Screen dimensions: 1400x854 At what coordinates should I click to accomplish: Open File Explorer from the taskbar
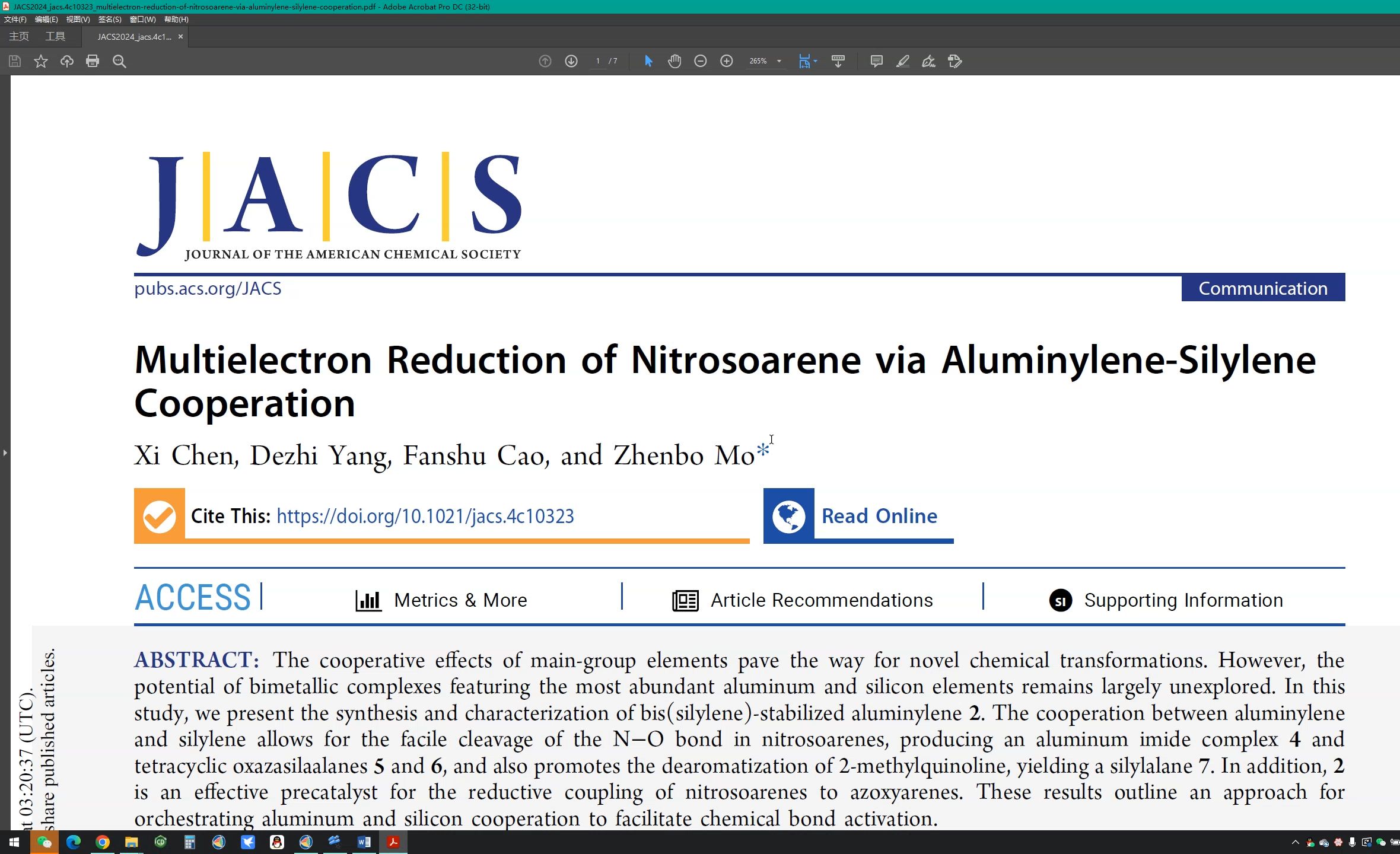coord(132,842)
